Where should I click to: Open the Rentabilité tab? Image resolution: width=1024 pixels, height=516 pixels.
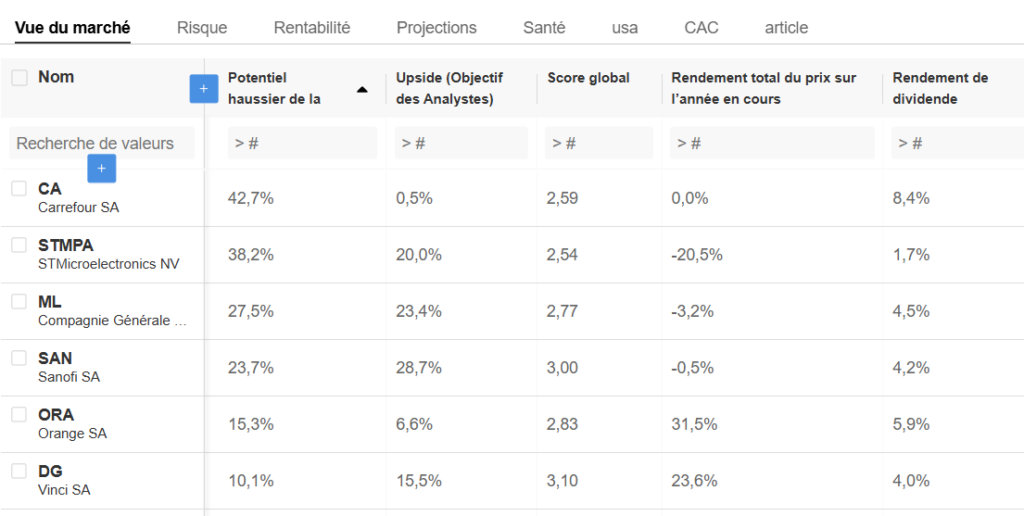(x=312, y=28)
